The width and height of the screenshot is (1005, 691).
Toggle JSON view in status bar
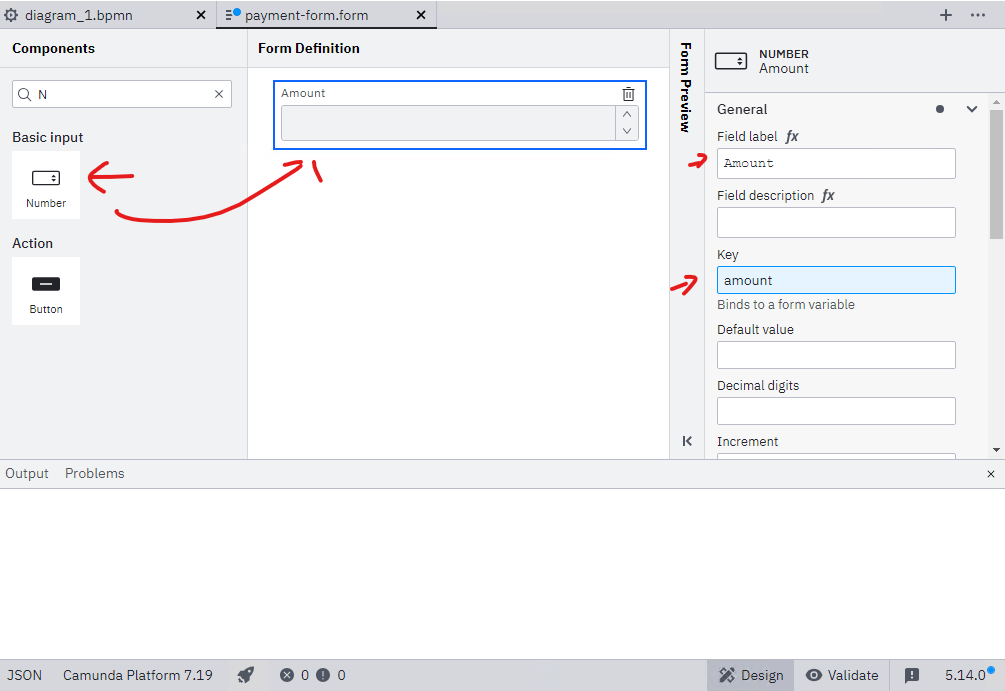[x=24, y=676]
